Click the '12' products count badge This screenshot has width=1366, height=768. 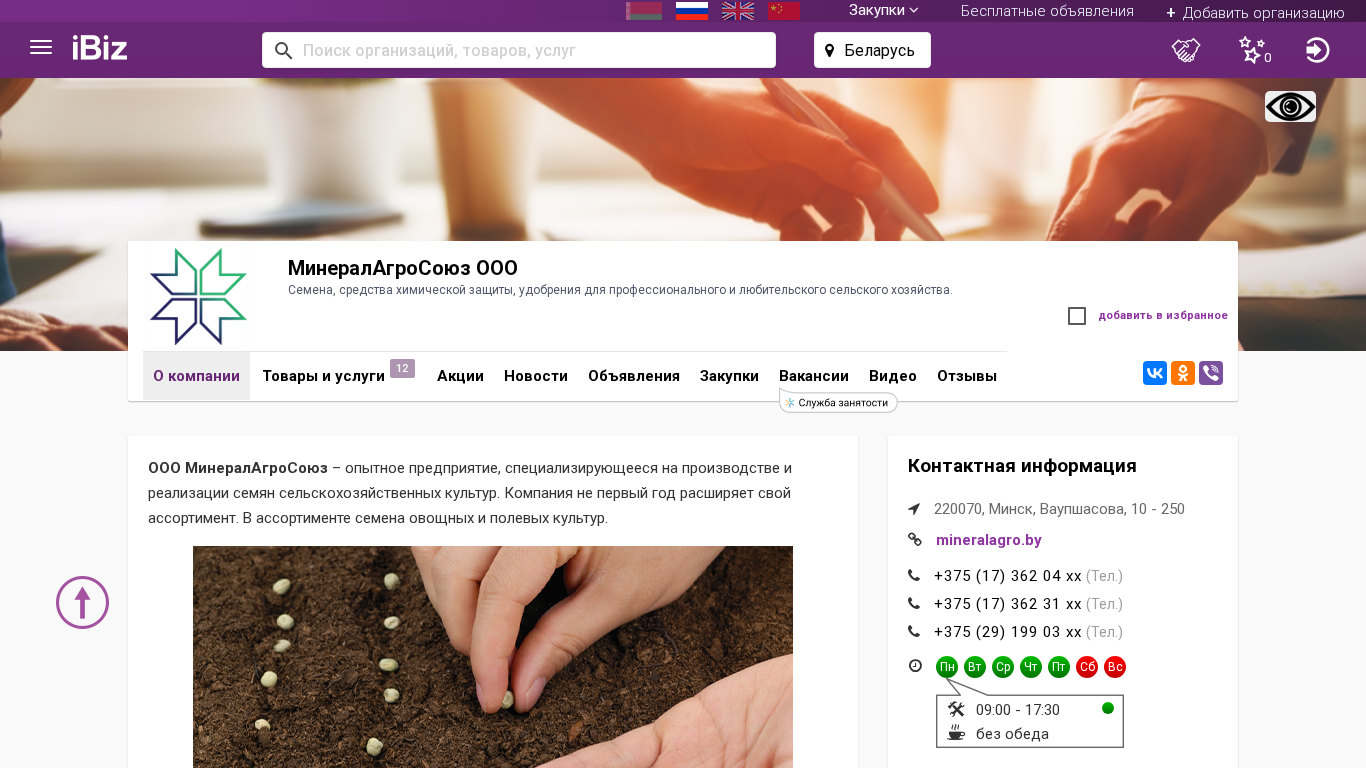coord(402,369)
